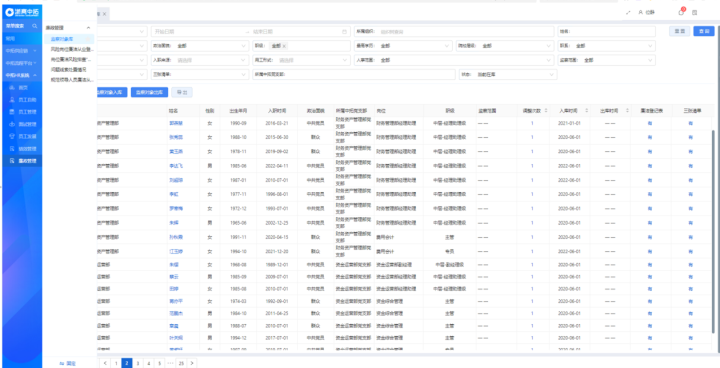Open 用工形式 dropdown

302,60
